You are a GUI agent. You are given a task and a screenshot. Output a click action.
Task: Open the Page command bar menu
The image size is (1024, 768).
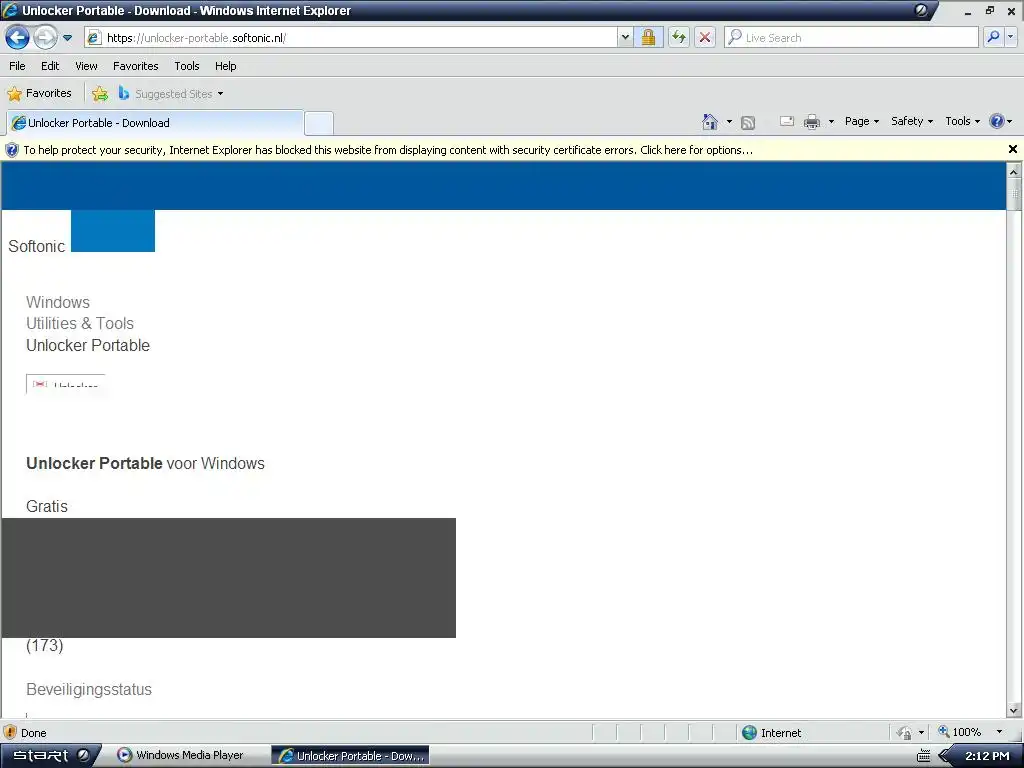coord(862,121)
